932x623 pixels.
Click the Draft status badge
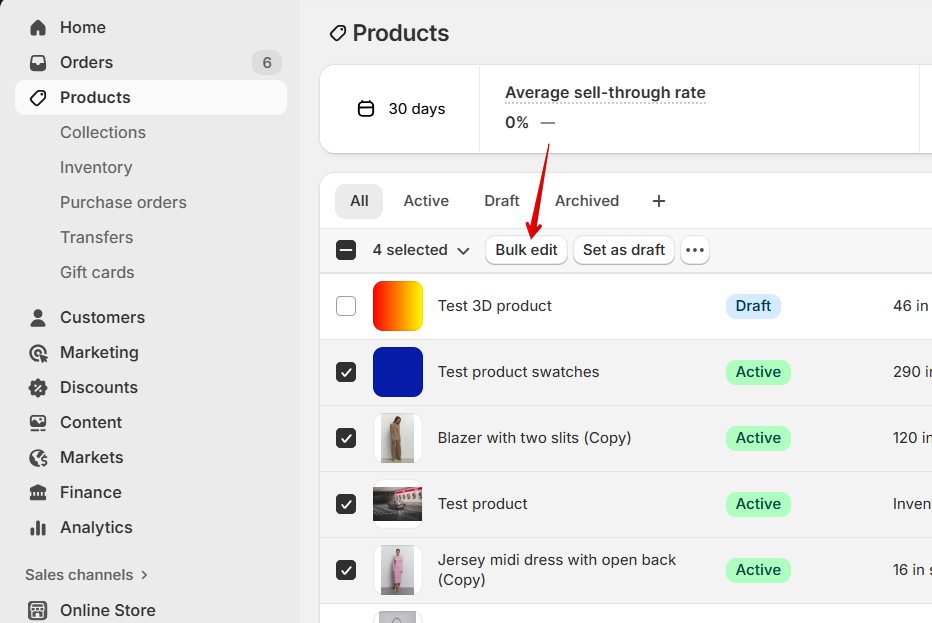click(x=753, y=306)
